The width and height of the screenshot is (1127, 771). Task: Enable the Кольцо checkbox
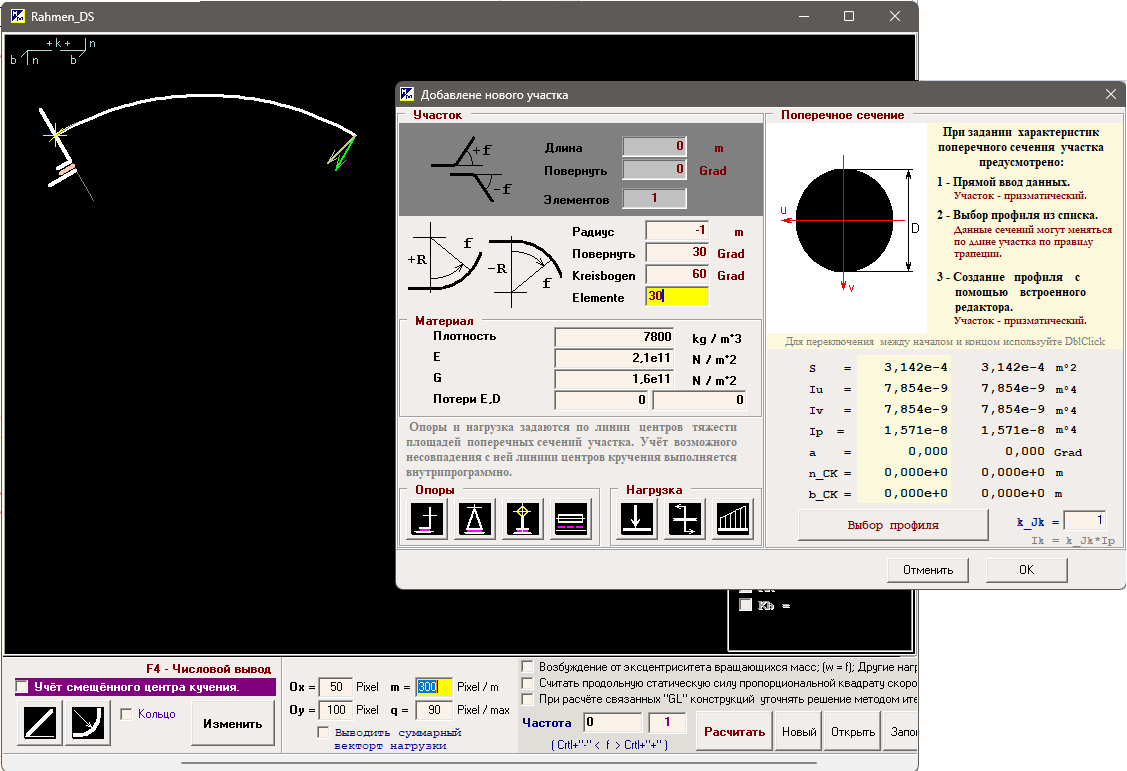click(126, 714)
